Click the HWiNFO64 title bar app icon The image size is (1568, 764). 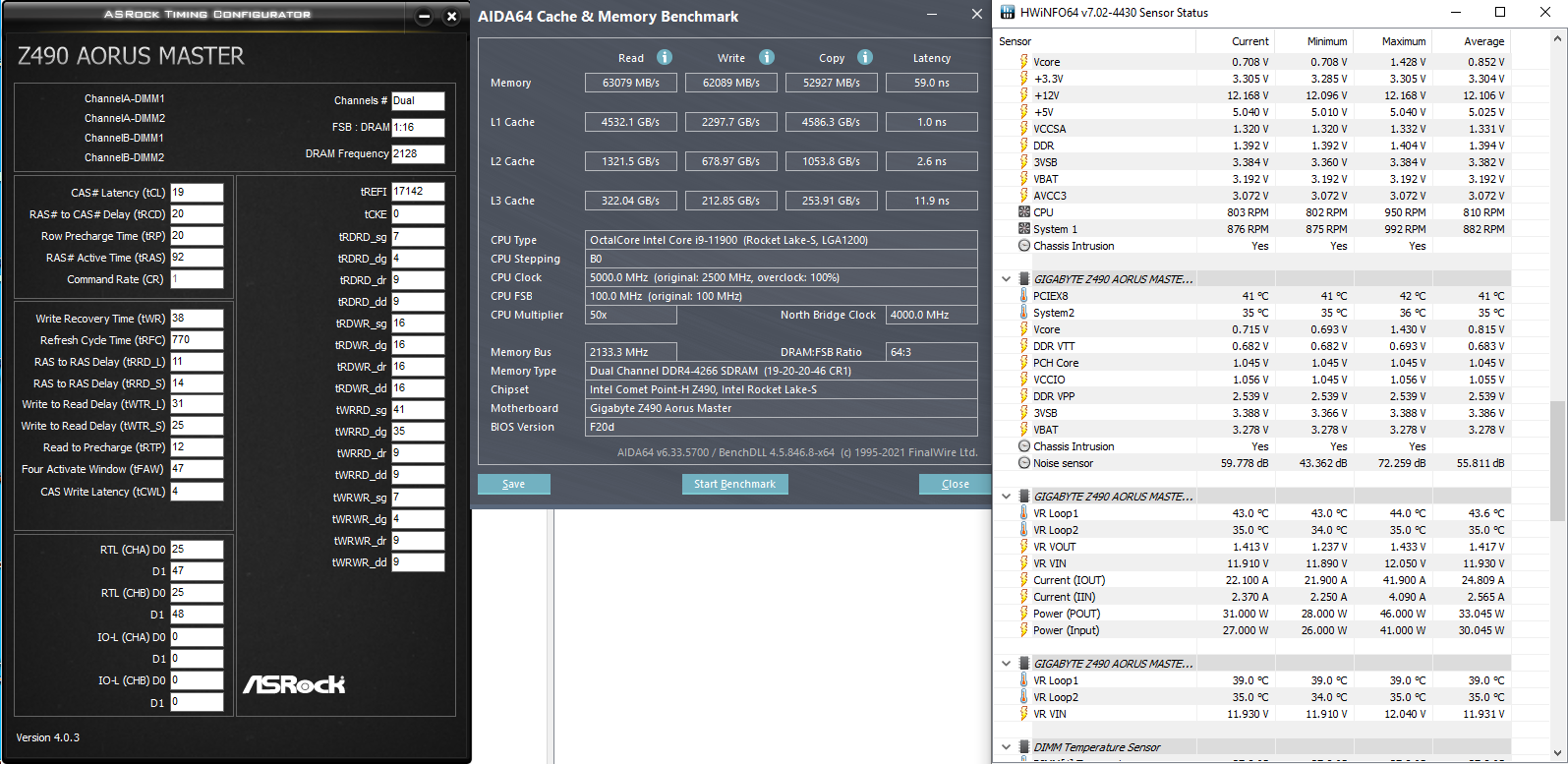point(1007,13)
